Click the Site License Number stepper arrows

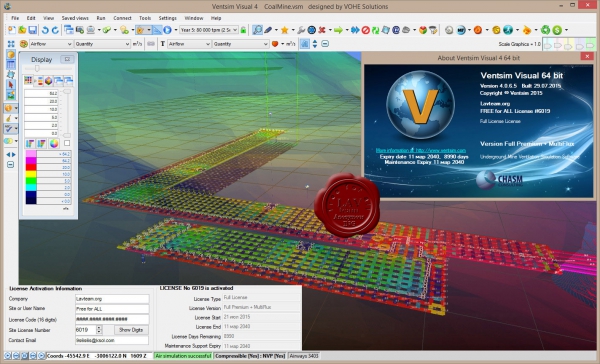click(x=99, y=330)
